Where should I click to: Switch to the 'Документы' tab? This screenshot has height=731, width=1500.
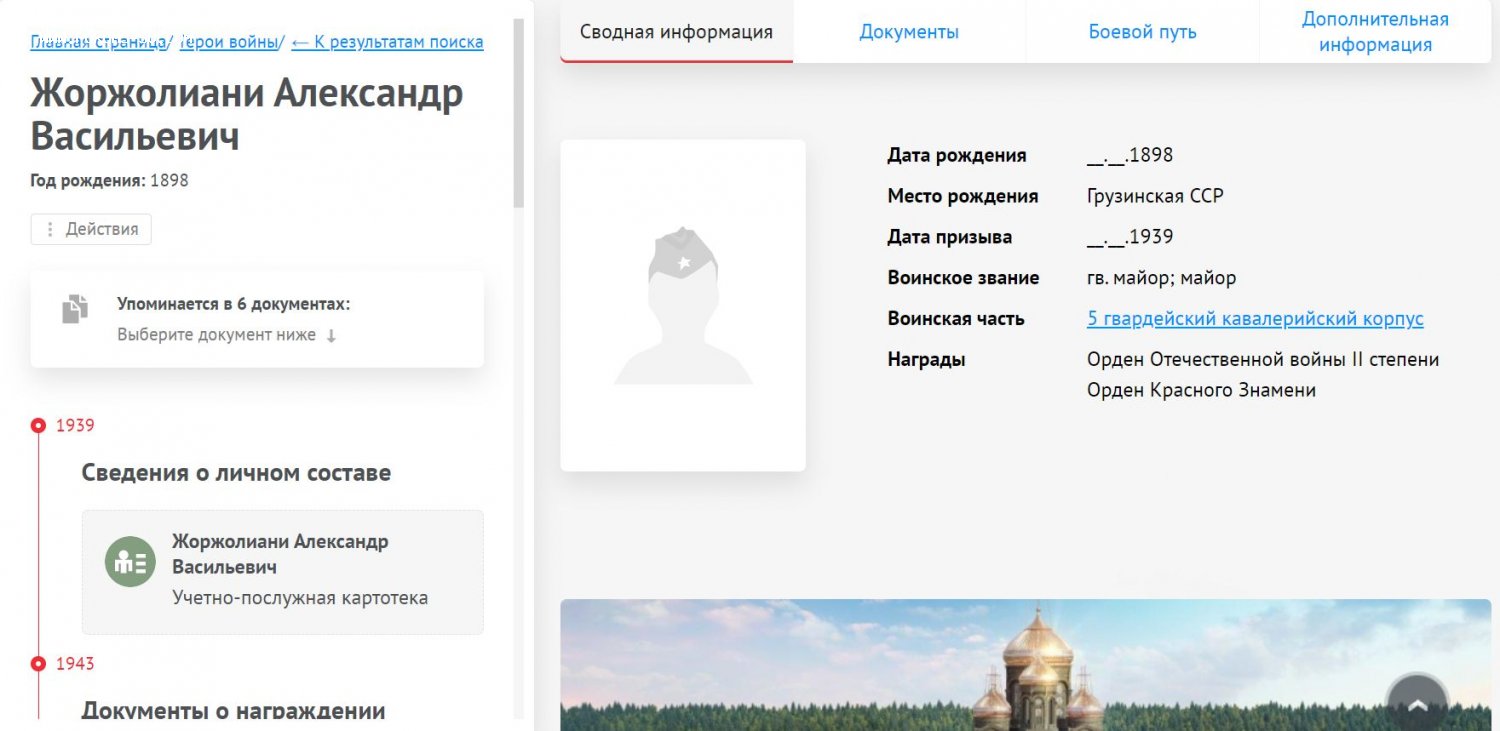tap(909, 32)
